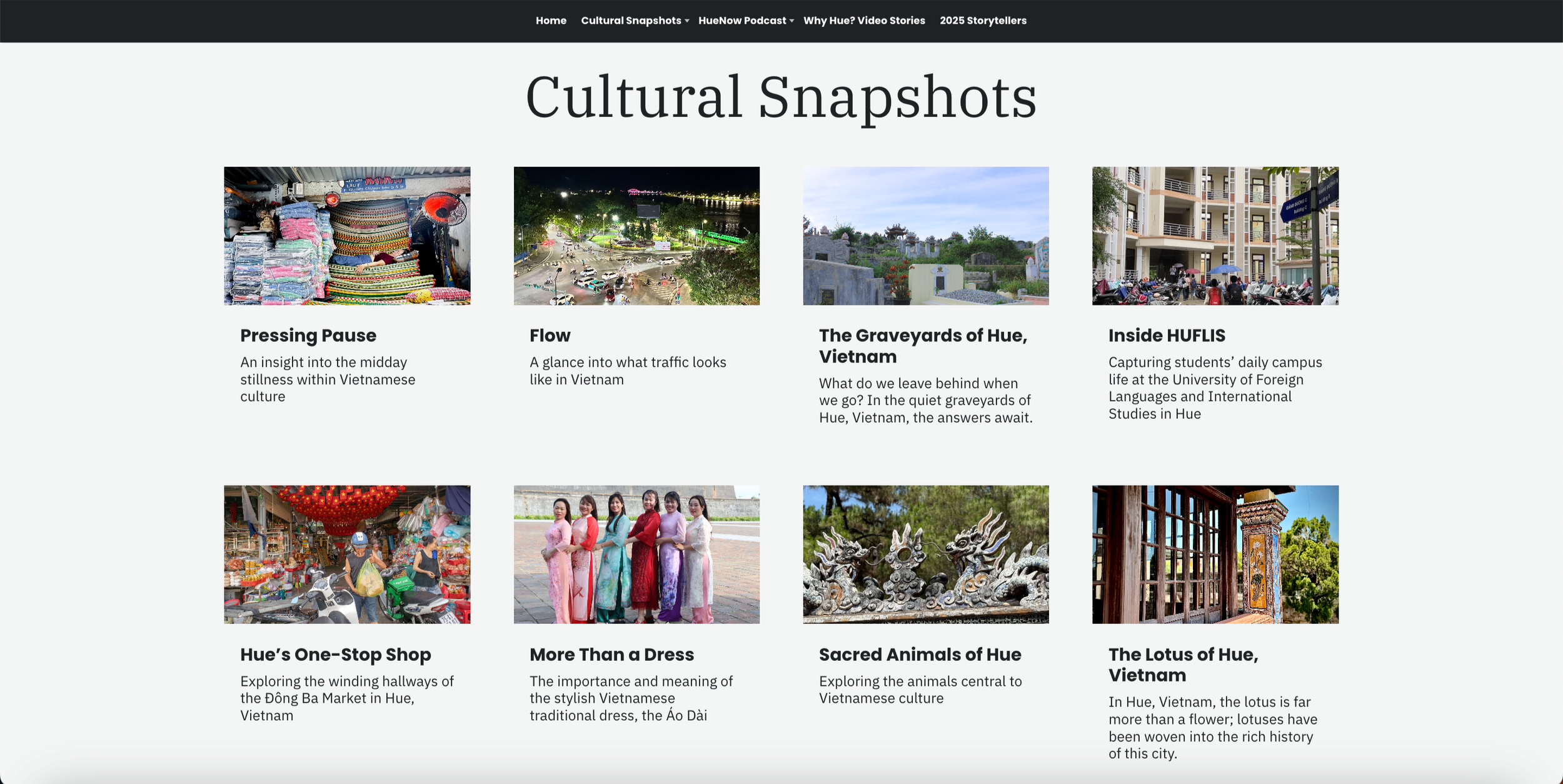
Task: Open Why Hue? Video Stories menu item
Action: 864,21
